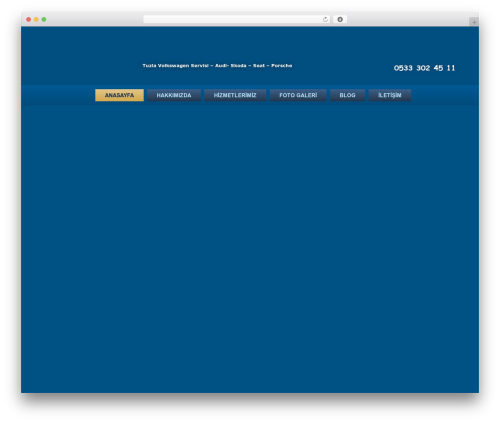
Task: Open the HİZMETLERİMİZ menu
Action: pyautogui.click(x=235, y=95)
